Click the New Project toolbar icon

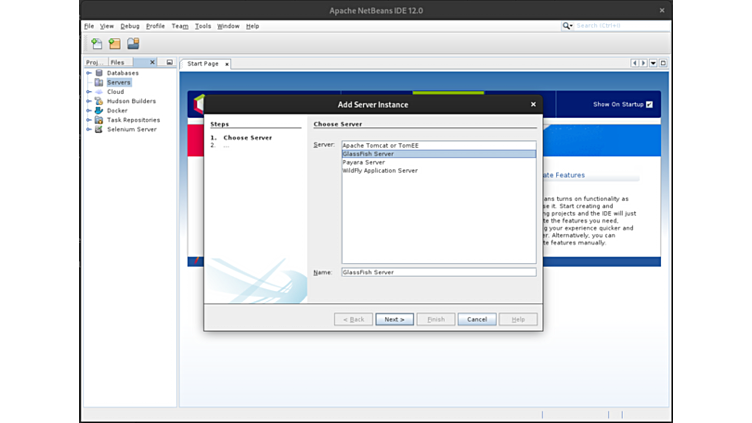[x=115, y=44]
